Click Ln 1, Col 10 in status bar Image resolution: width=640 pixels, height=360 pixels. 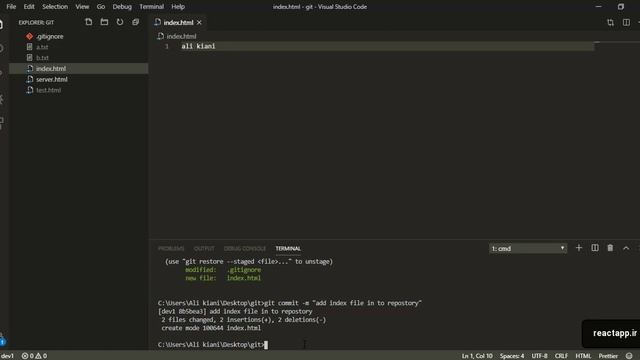pyautogui.click(x=477, y=356)
